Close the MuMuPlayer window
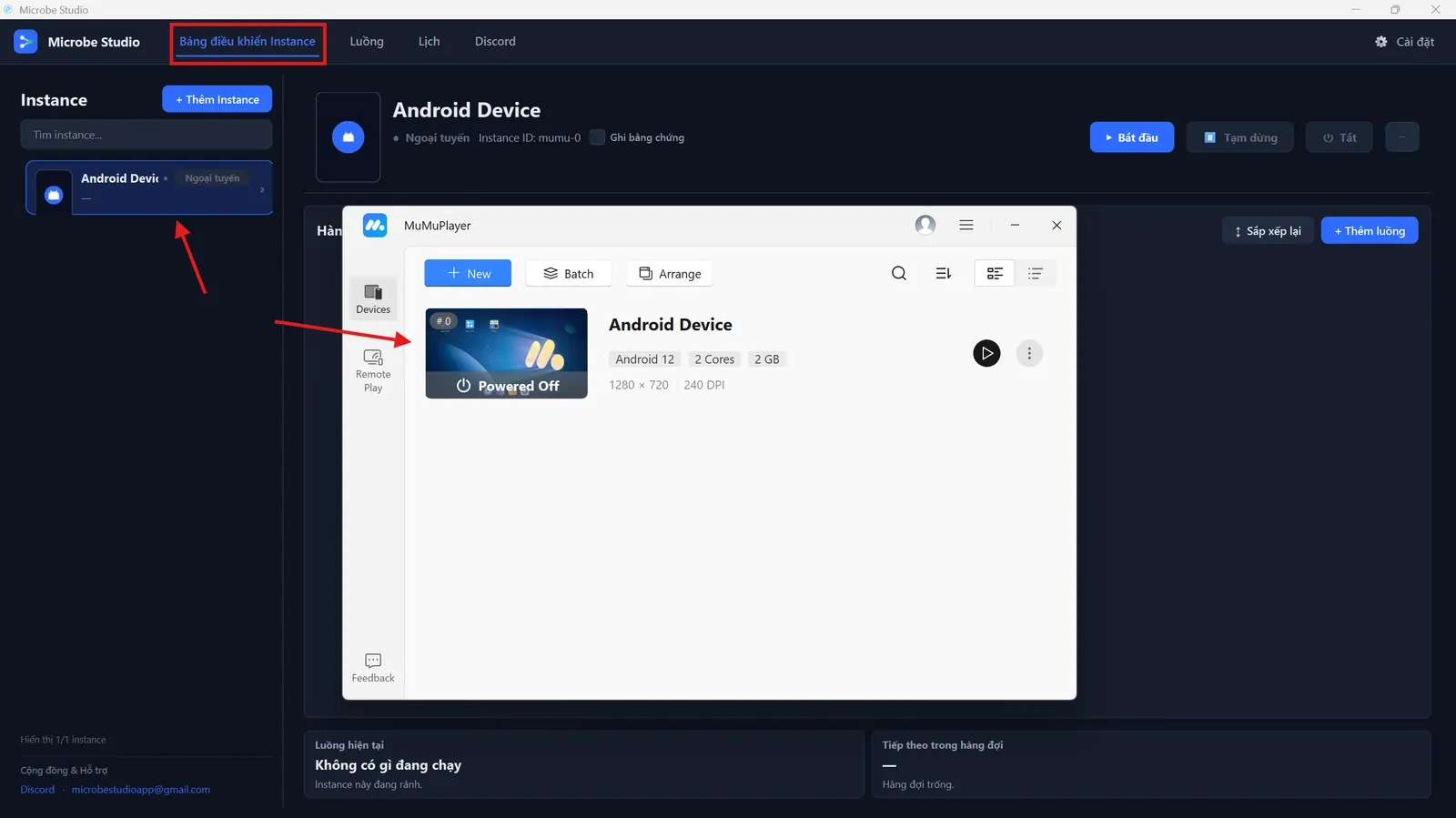 click(1057, 225)
